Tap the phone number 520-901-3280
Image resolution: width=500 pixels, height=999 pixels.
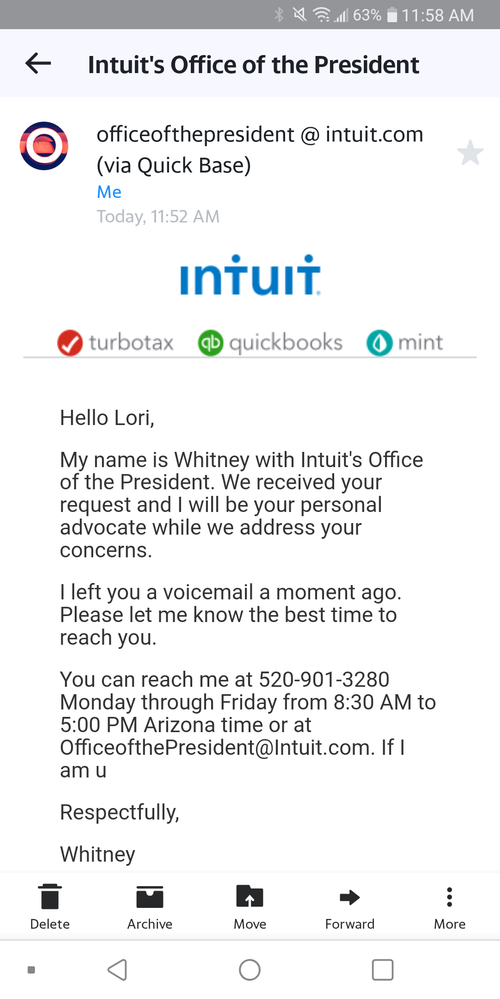pos(324,679)
